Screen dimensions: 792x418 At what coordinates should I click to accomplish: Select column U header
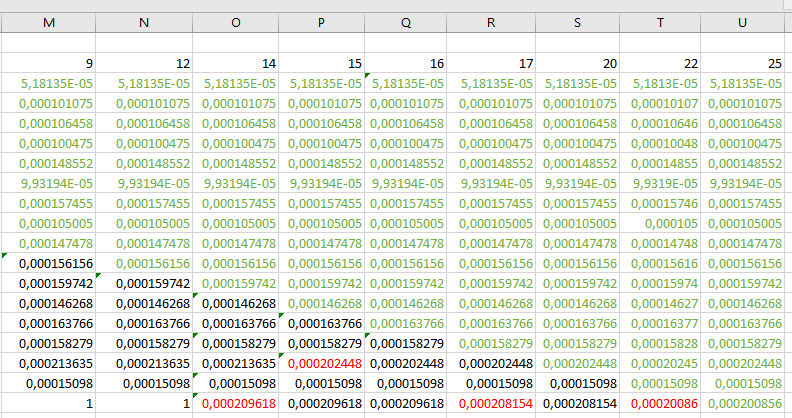[x=742, y=23]
